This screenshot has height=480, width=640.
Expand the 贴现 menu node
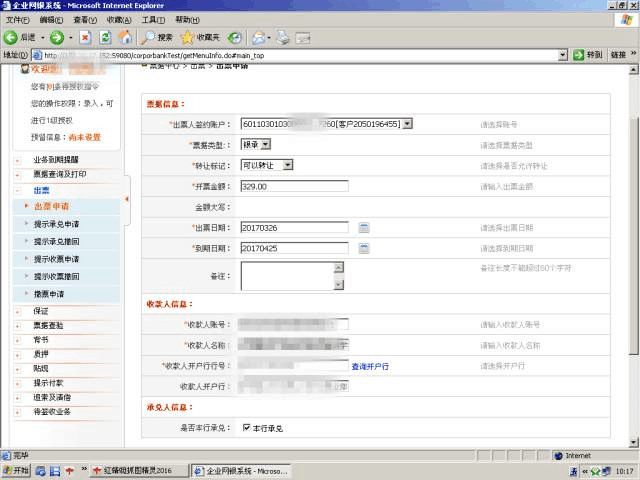tap(18, 369)
